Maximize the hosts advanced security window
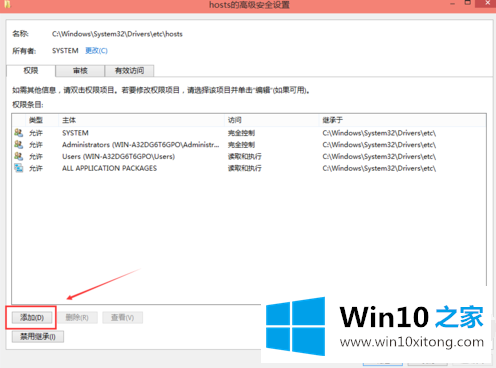Viewport: 496px width, 368px height. pos(468,3)
